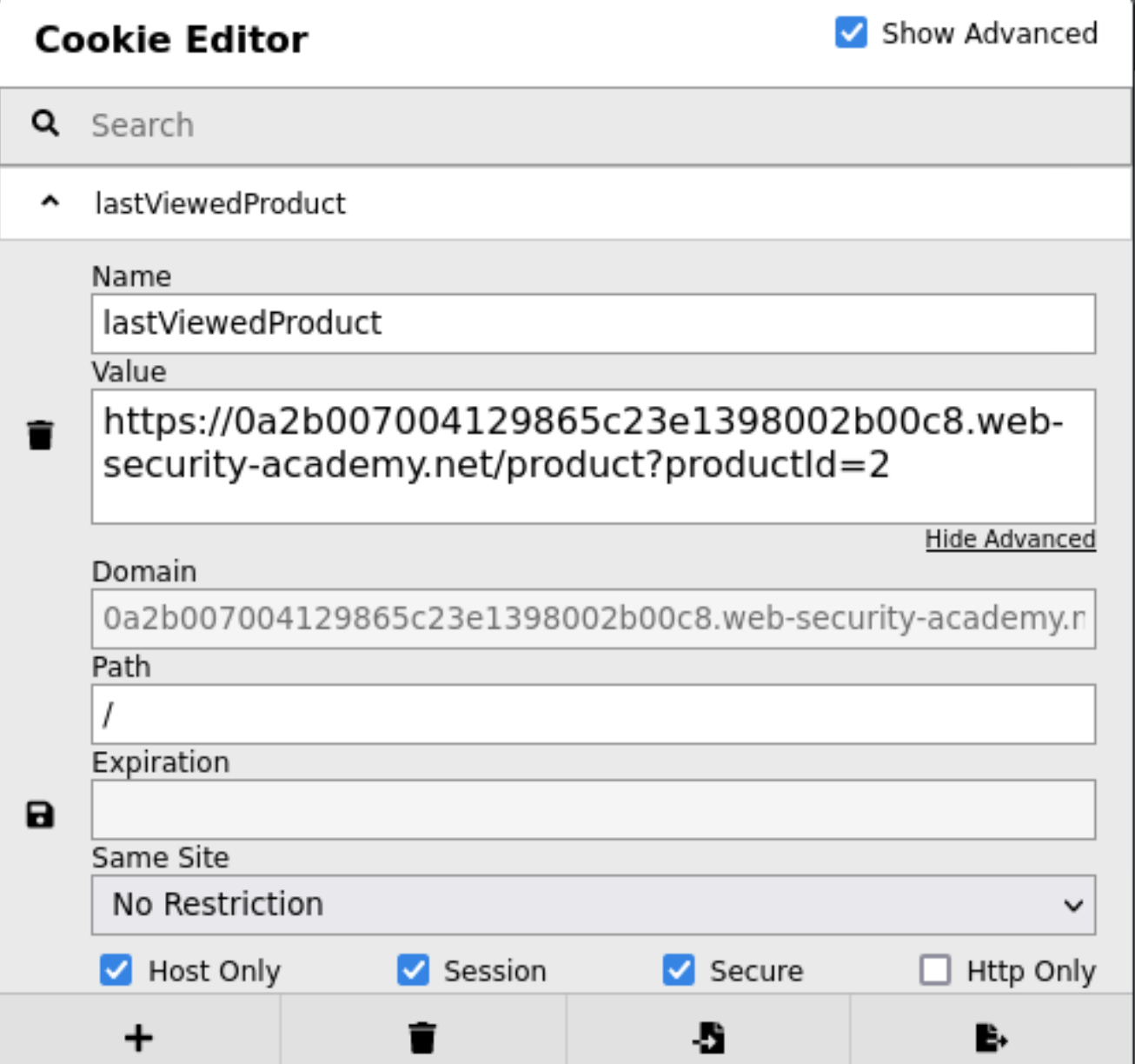The height and width of the screenshot is (1064, 1135).
Task: Toggle the Show Advanced checkbox
Action: 851,33
